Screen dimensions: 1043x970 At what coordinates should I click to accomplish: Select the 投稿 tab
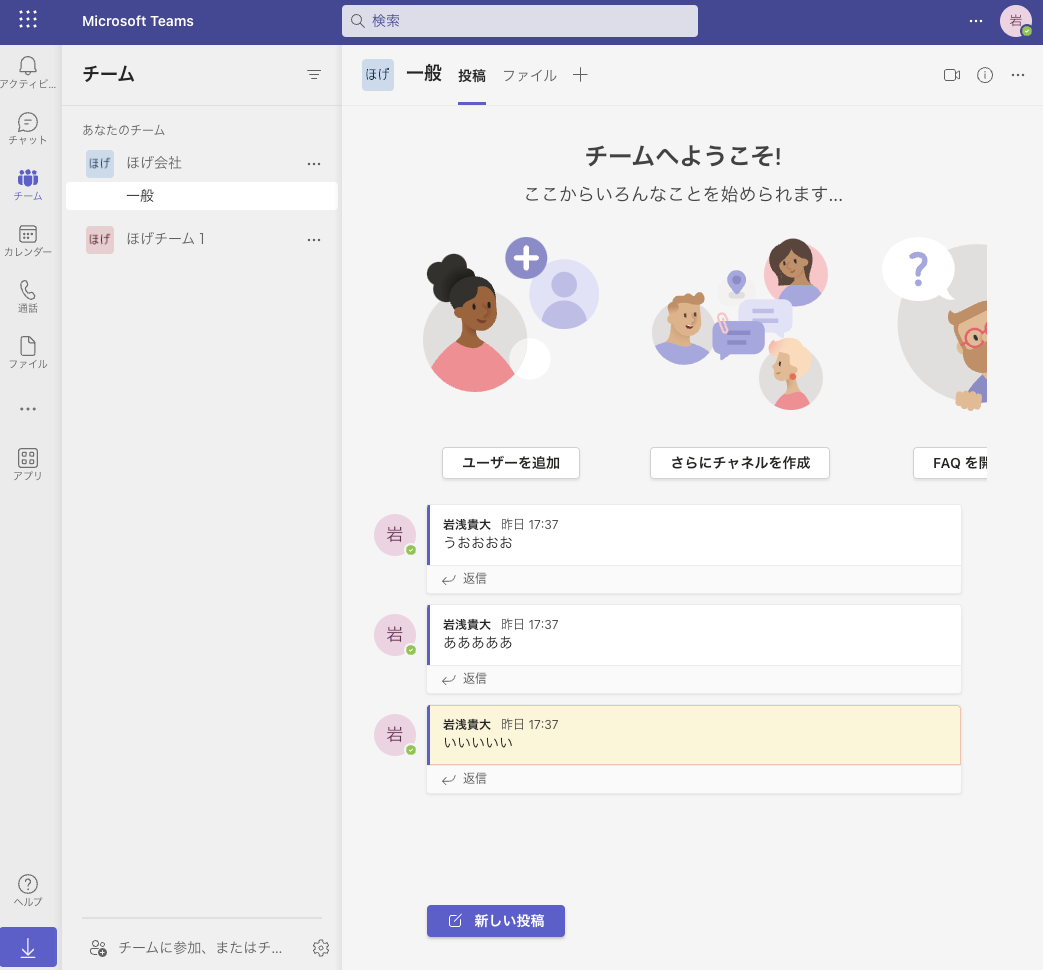point(471,75)
